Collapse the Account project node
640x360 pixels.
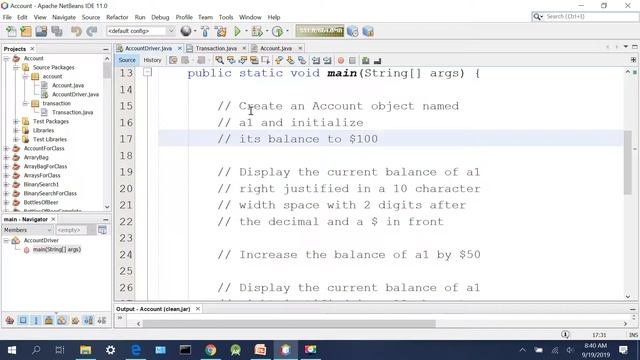click(7, 58)
